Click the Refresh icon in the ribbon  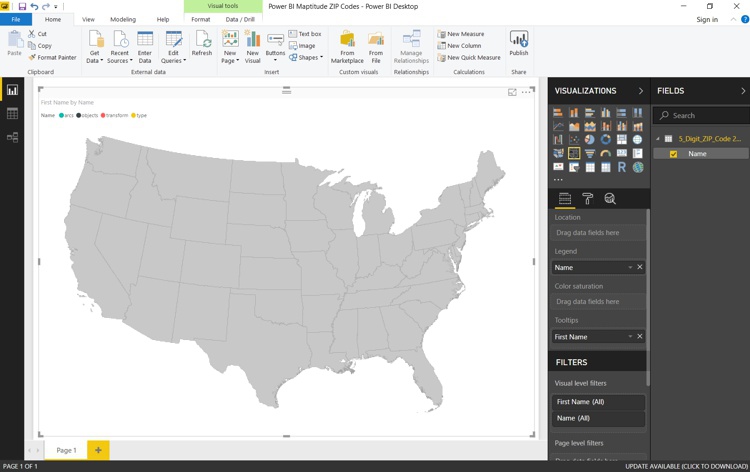coord(202,43)
